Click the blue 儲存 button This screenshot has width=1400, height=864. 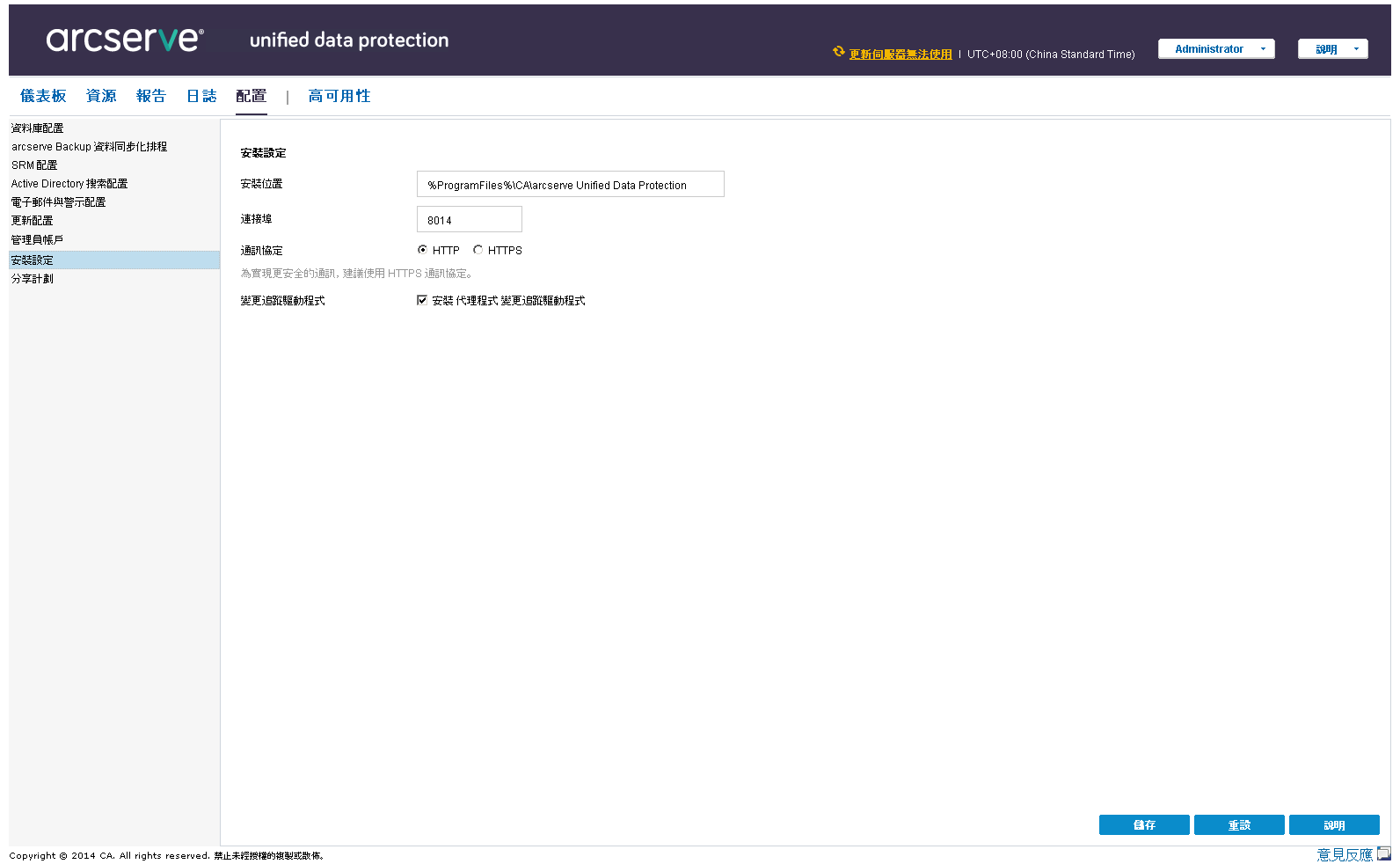1144,825
